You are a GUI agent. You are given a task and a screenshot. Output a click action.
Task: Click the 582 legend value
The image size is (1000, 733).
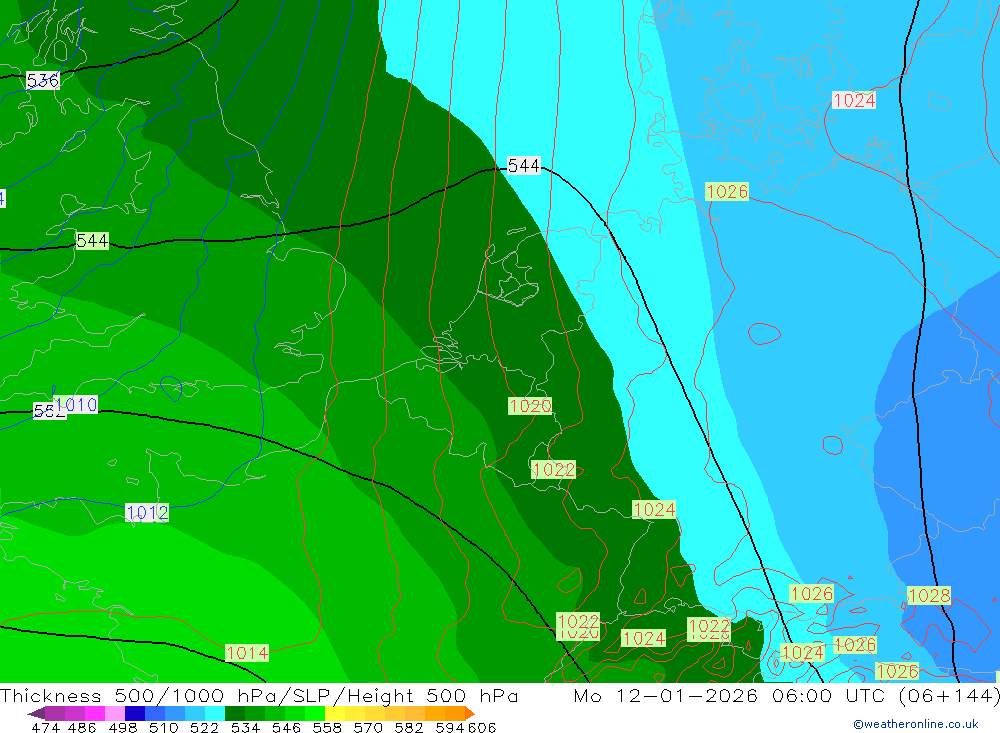tap(408, 727)
